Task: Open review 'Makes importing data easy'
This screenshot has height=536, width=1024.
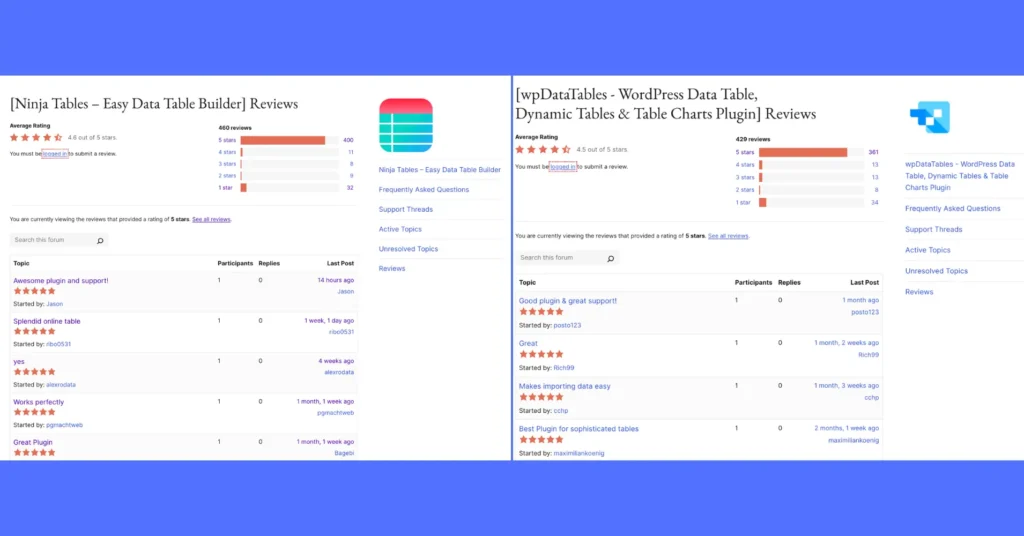Action: point(565,386)
